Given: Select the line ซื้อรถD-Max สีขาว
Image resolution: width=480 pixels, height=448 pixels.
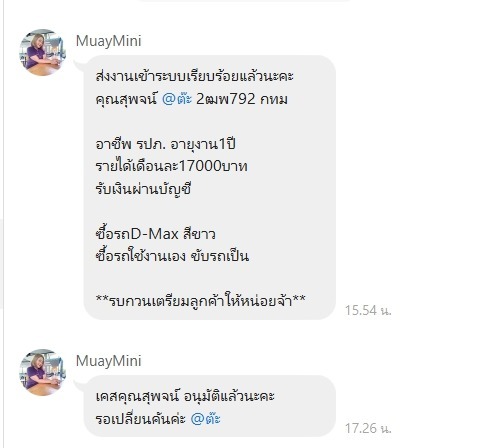Looking at the screenshot, I should (155, 233).
